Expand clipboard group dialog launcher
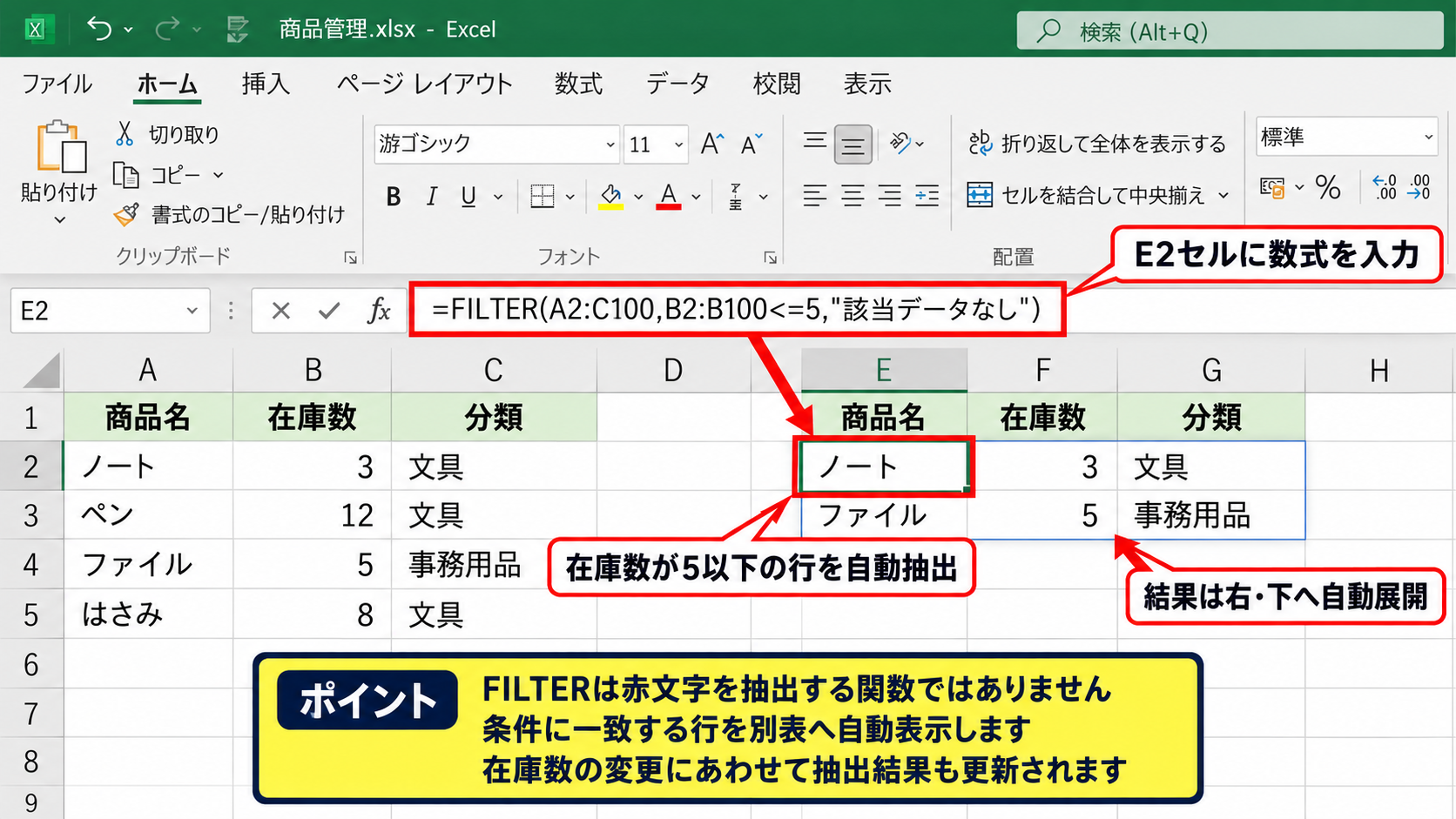 point(350,258)
